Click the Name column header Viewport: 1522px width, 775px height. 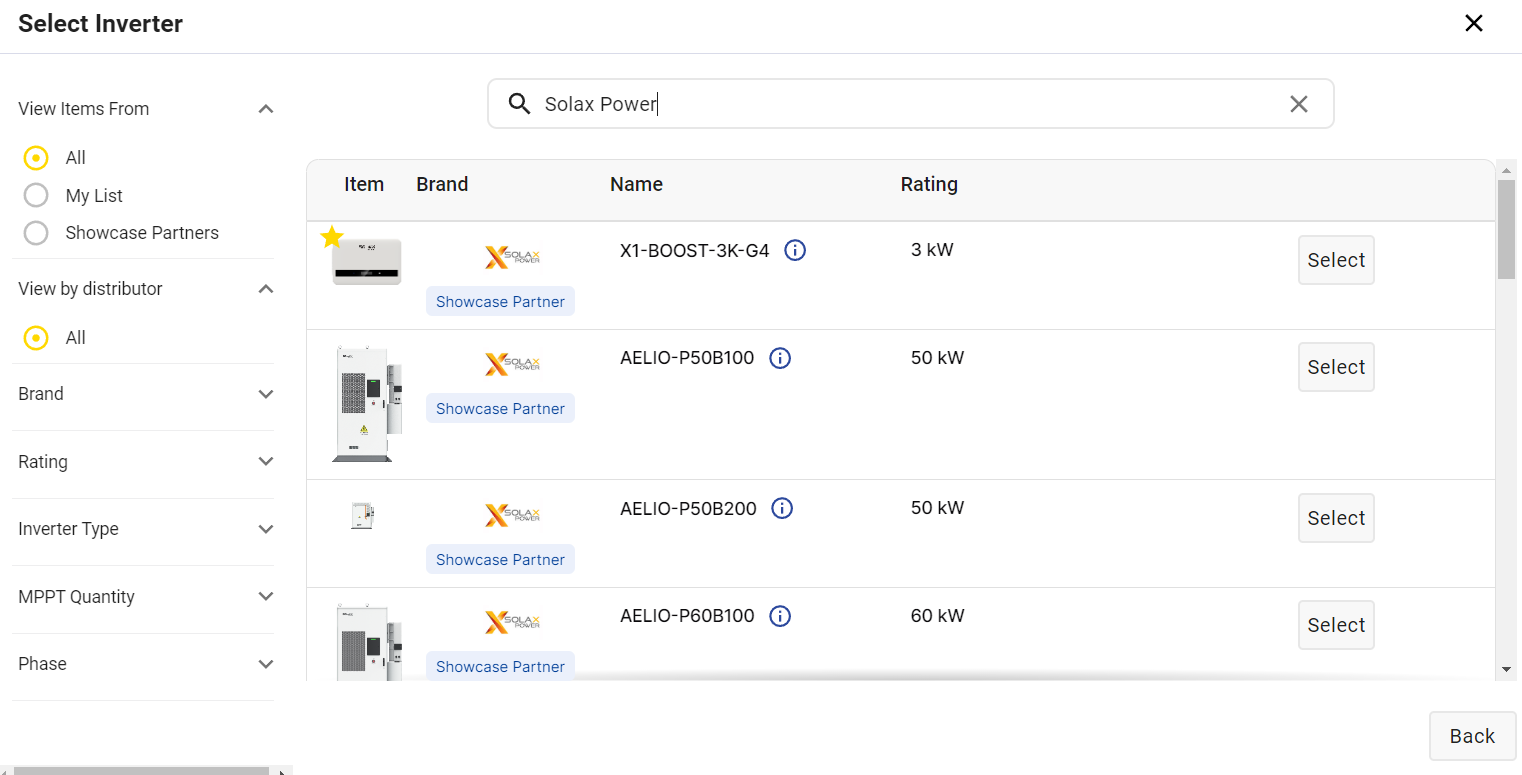pyautogui.click(x=636, y=184)
